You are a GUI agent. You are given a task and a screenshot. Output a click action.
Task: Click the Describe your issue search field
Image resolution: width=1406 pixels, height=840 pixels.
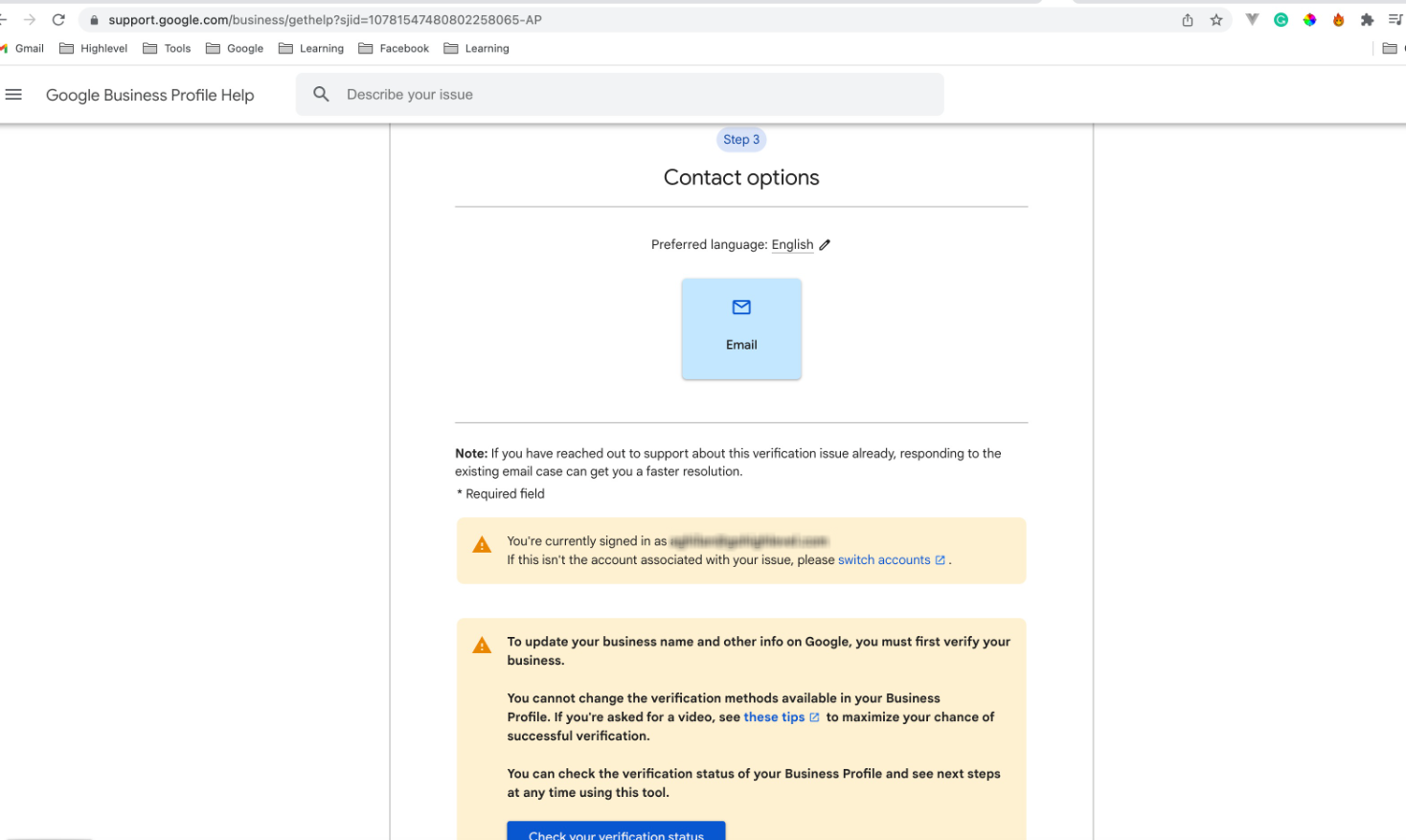click(620, 94)
